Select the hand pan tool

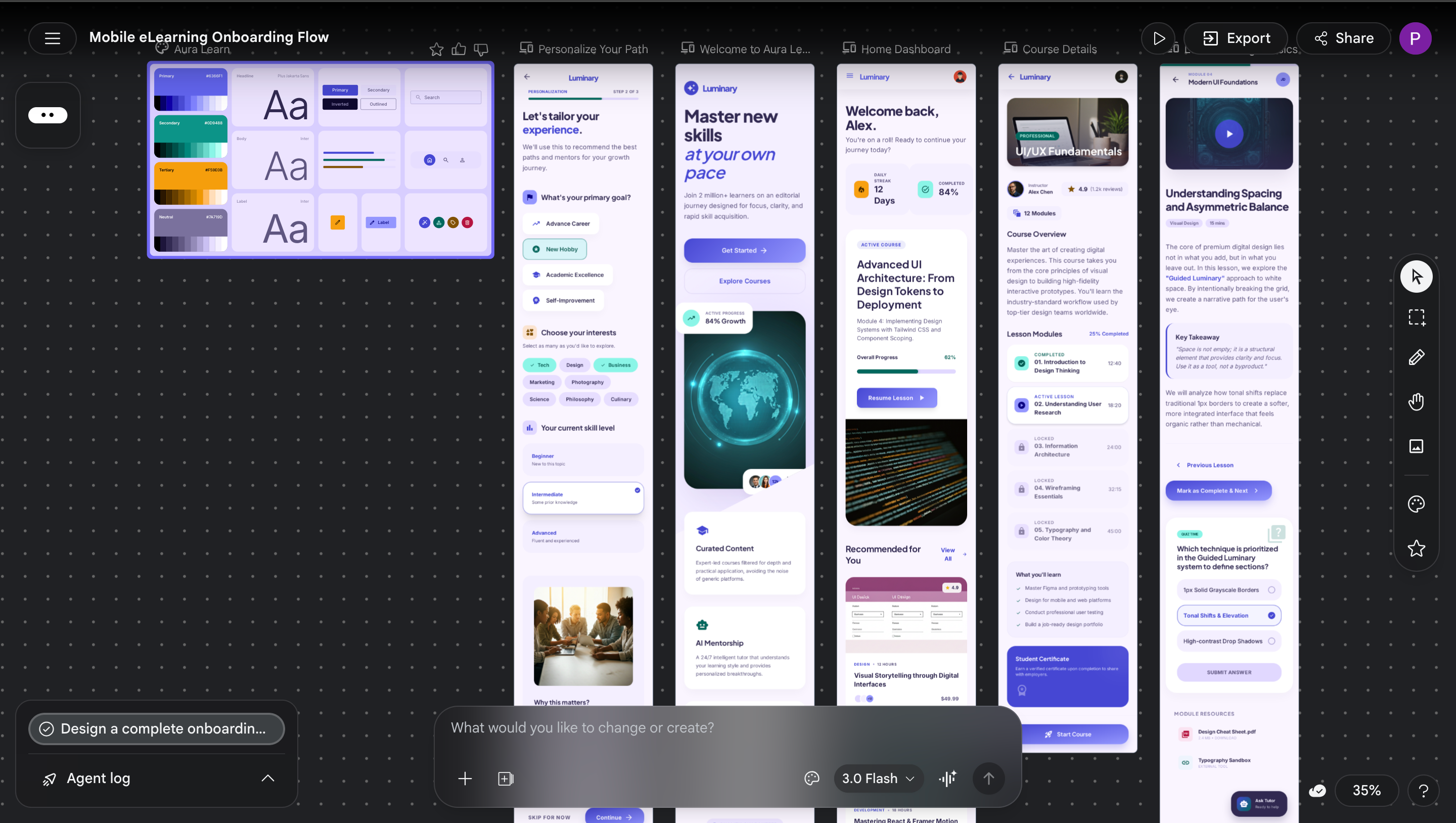point(1416,402)
